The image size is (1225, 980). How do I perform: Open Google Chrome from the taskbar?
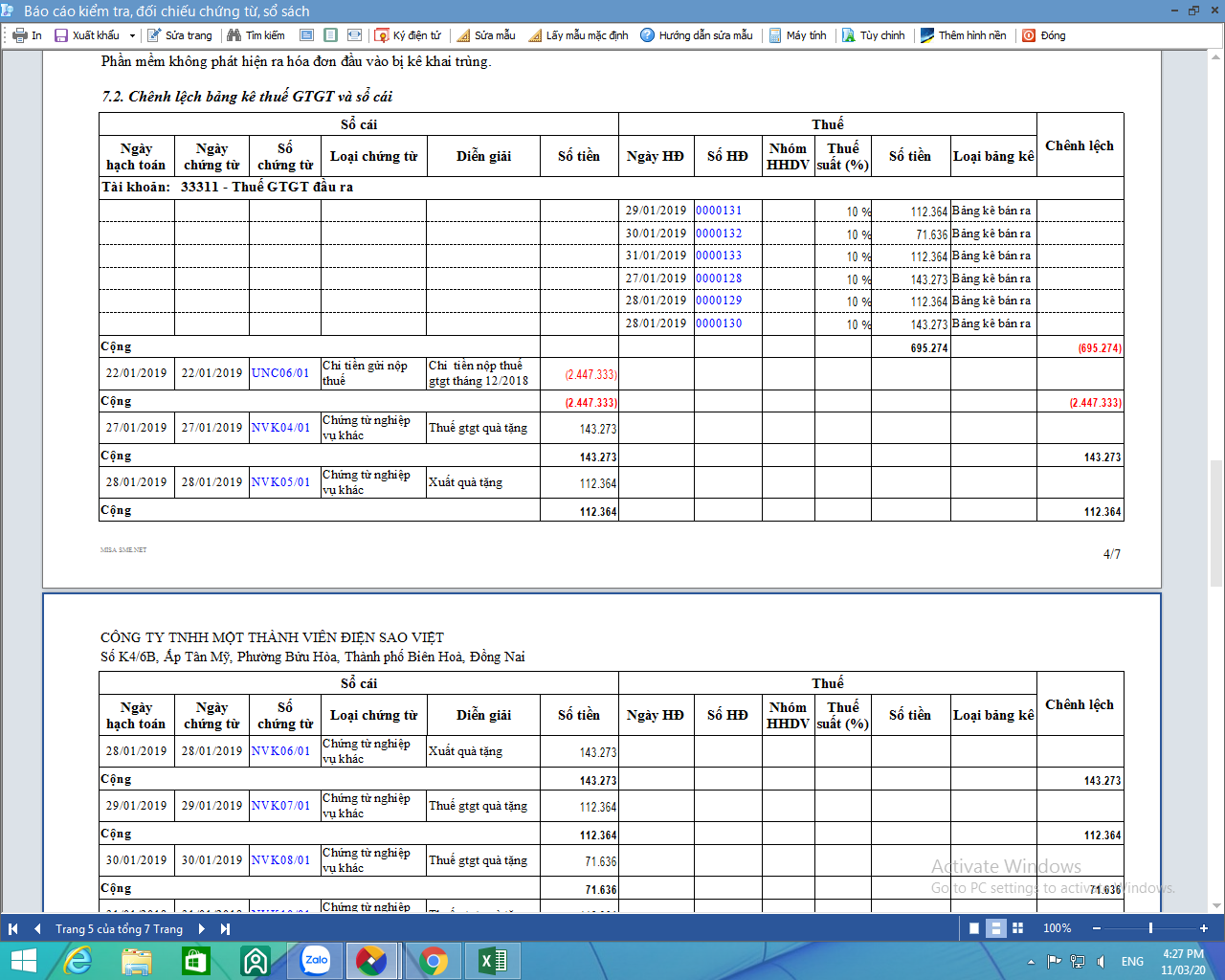[x=433, y=961]
